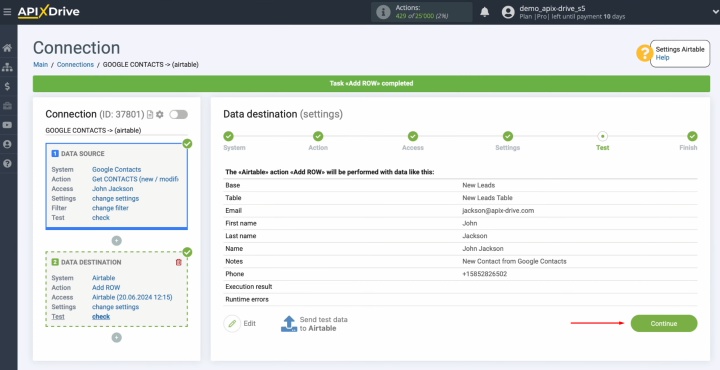Toggle the connection enable switch
This screenshot has height=370, width=720.
pyautogui.click(x=178, y=114)
